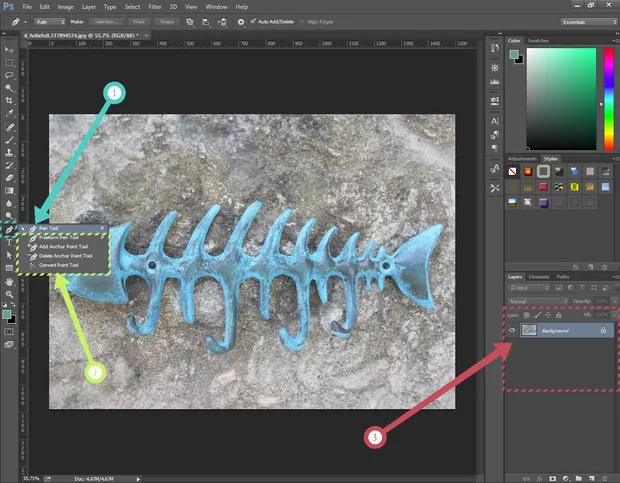This screenshot has height=483, width=620.
Task: Choose the Hand tool
Action: coord(9,281)
